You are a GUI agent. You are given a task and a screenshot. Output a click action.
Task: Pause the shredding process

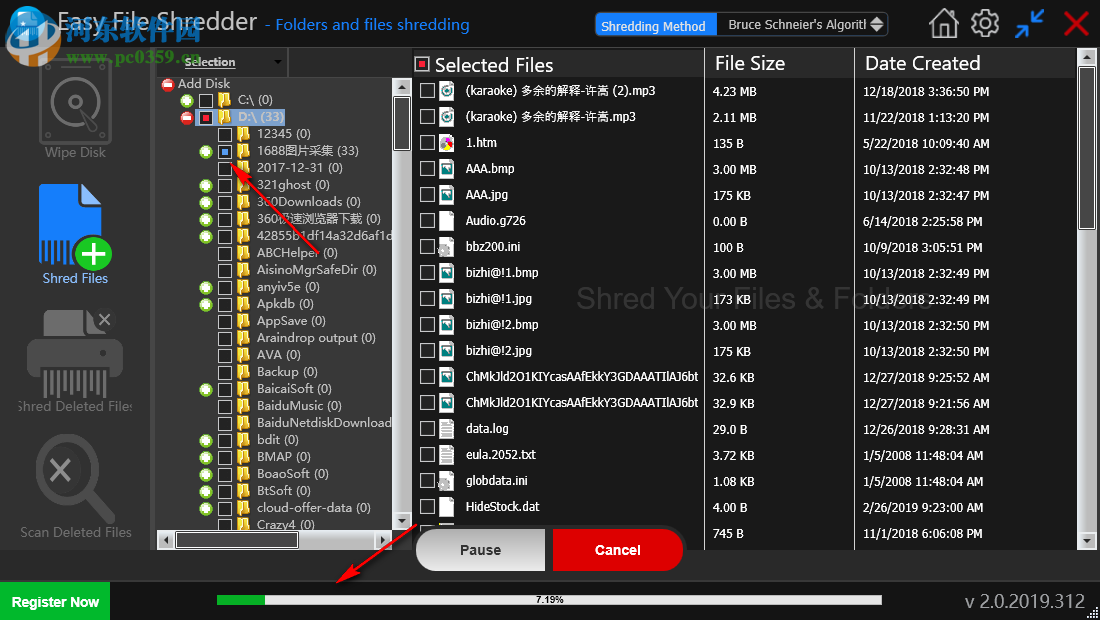click(x=480, y=549)
